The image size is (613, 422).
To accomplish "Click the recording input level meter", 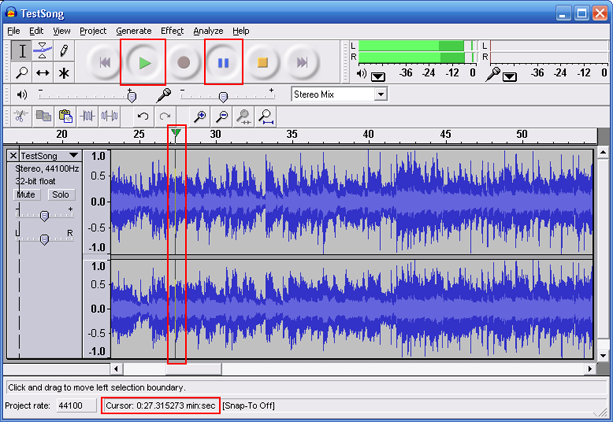I will [x=549, y=52].
